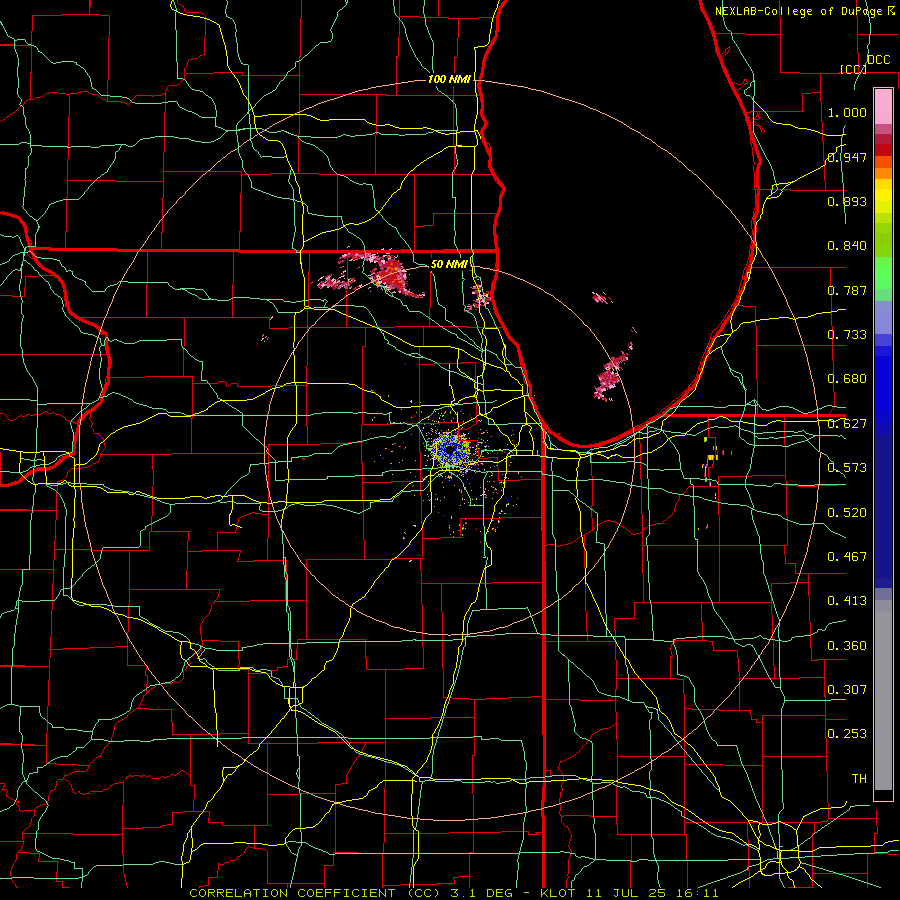Select the 0.840 color scale value
Screen dimensions: 900x900
pos(847,246)
